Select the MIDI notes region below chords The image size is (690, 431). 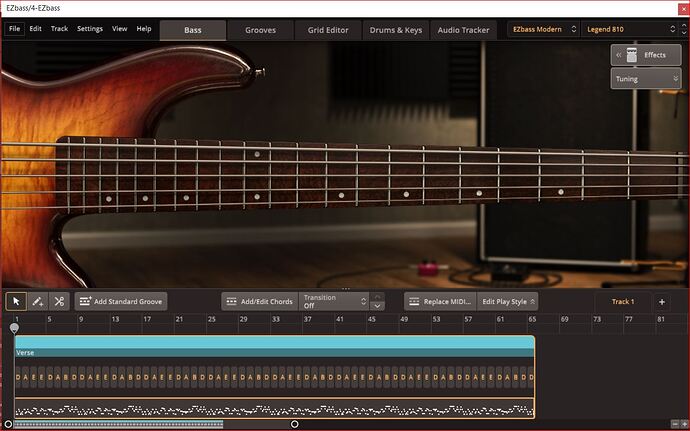pyautogui.click(x=275, y=409)
